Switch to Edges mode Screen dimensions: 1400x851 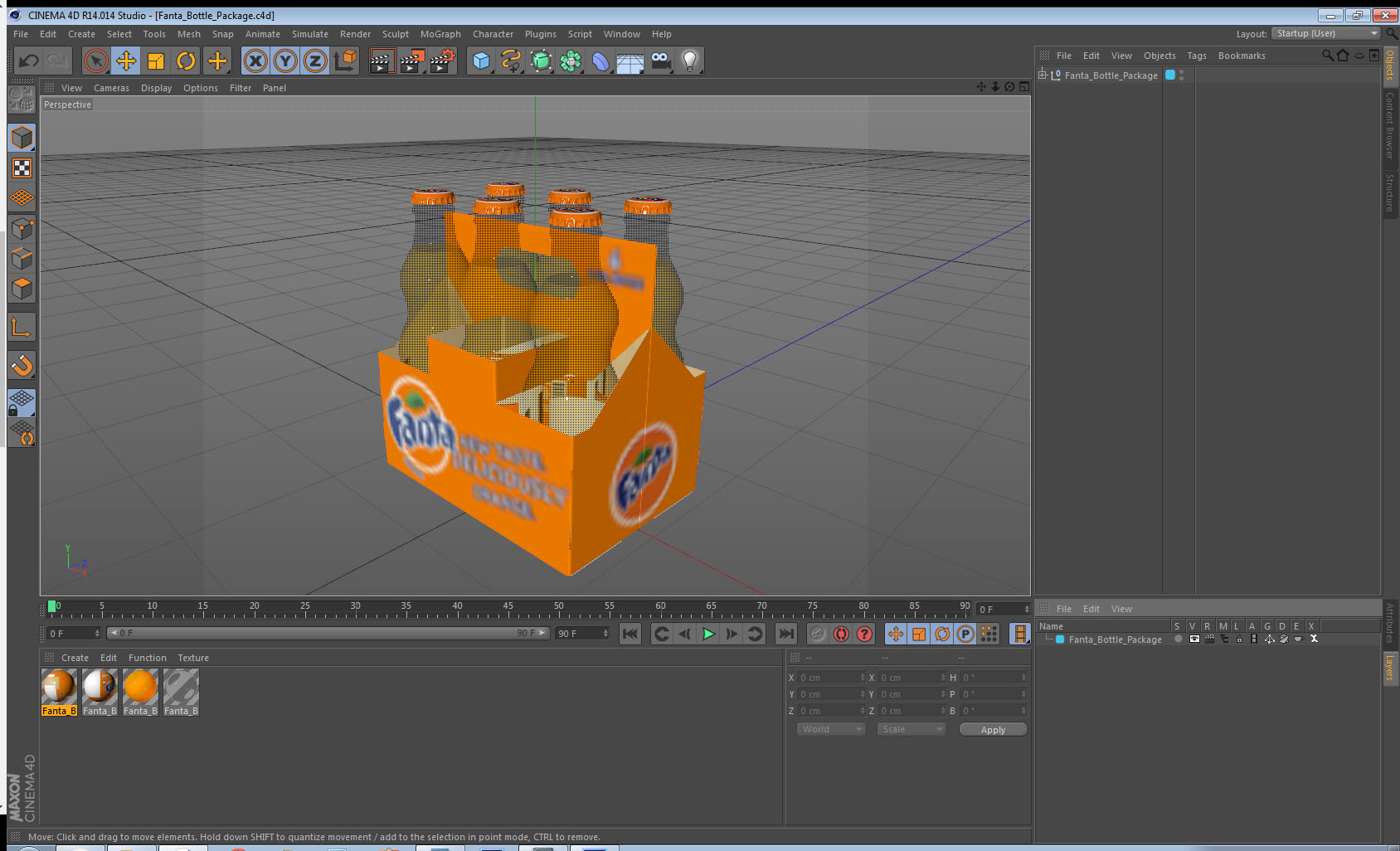click(22, 258)
